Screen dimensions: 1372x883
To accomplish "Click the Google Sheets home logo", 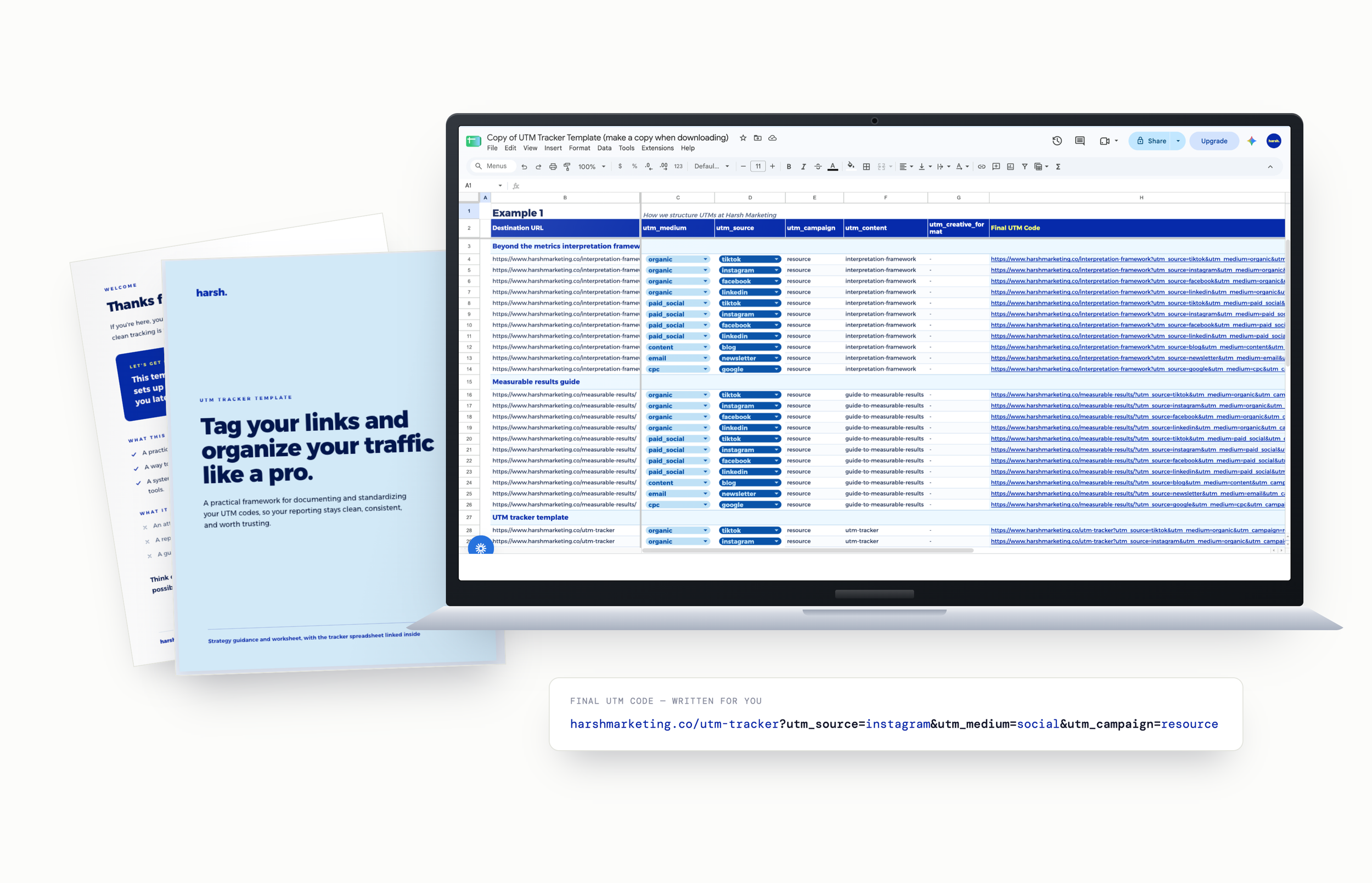I will coord(473,142).
